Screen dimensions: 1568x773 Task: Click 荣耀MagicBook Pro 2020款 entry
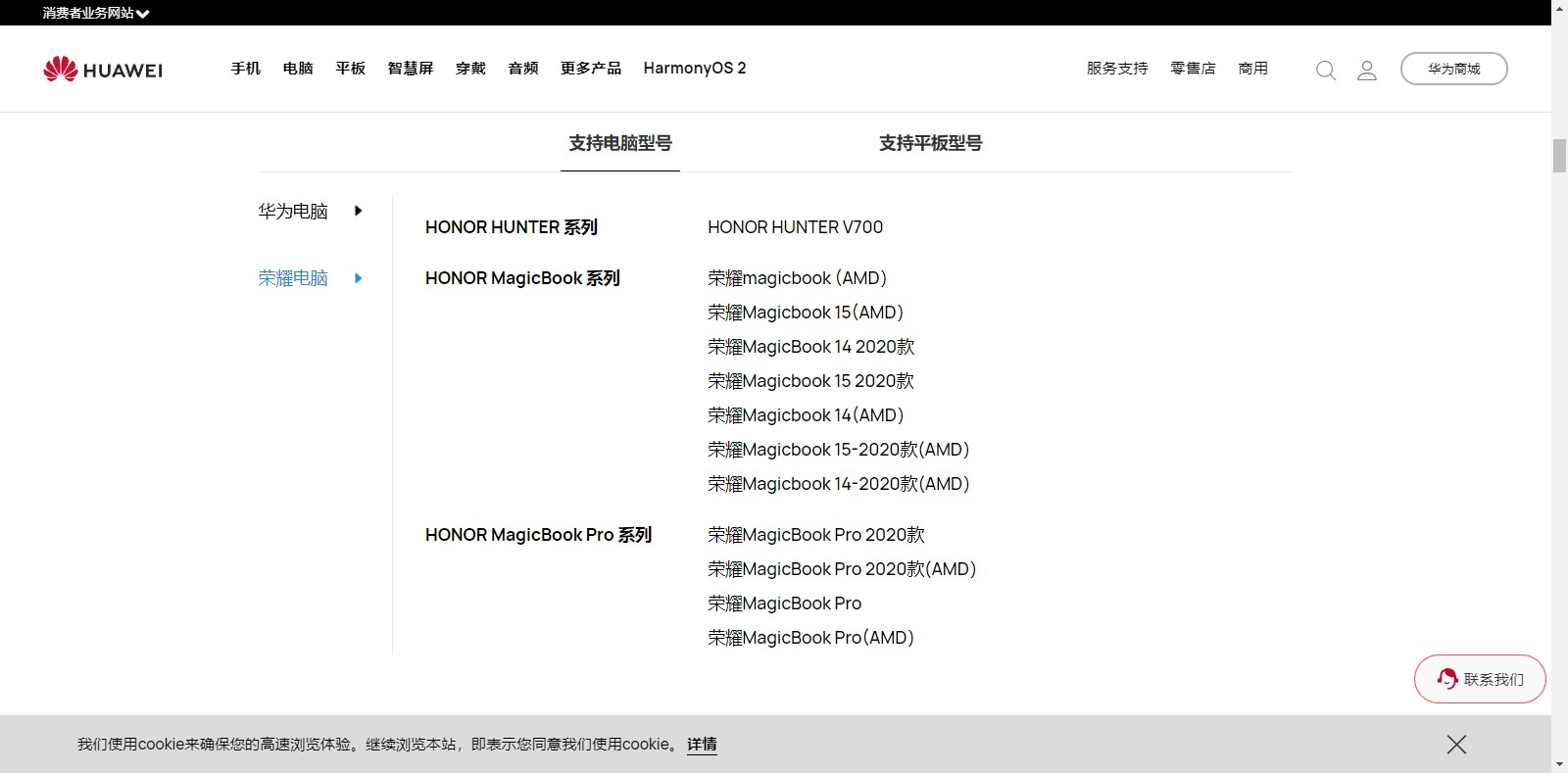click(816, 535)
